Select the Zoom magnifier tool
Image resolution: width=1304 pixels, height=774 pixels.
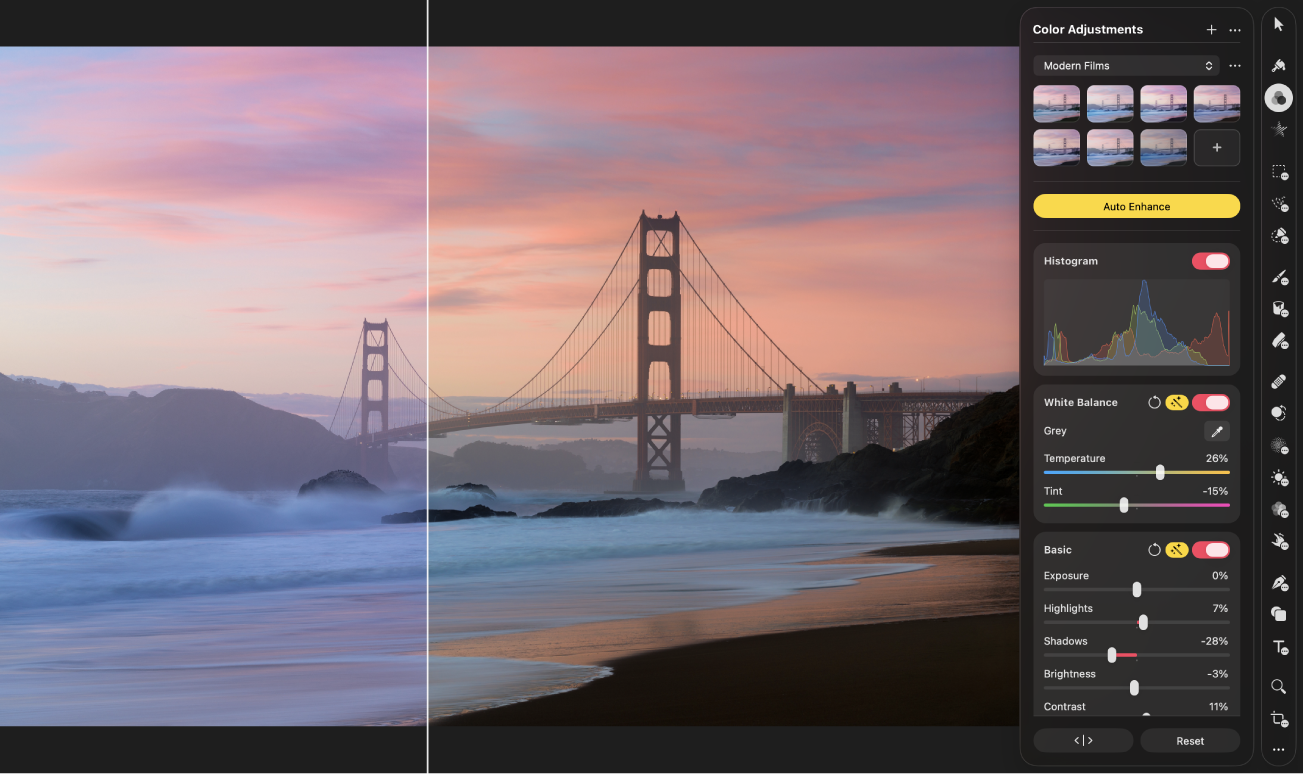point(1279,687)
